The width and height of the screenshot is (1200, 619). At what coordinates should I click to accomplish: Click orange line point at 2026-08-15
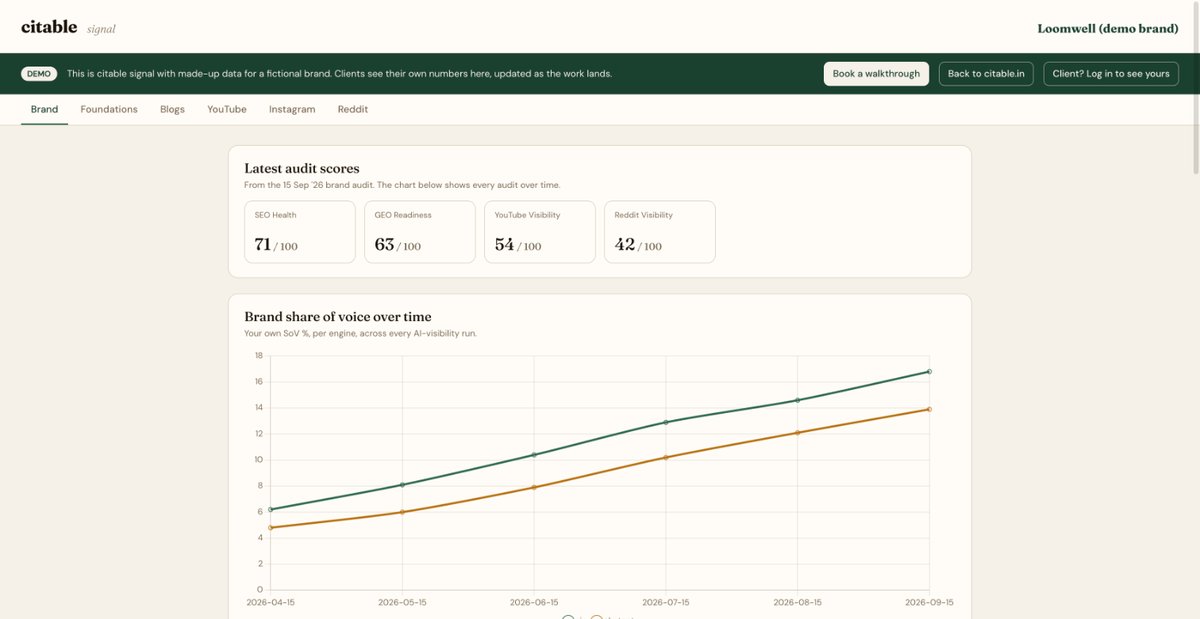coord(798,433)
